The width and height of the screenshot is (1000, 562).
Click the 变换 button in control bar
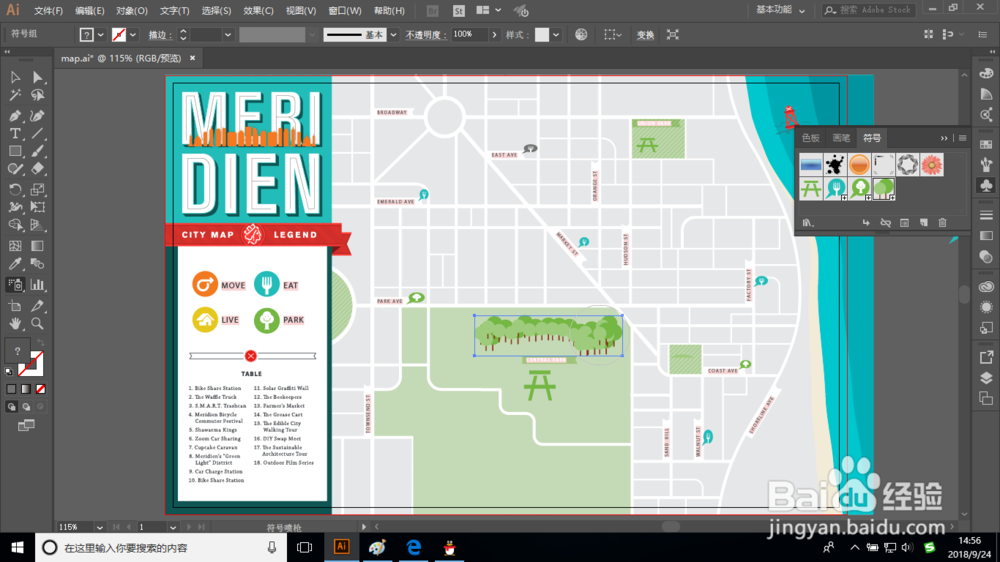coord(645,35)
